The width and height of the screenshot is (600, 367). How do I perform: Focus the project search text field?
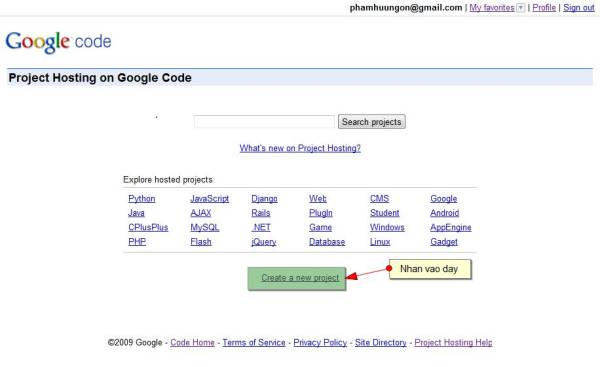coord(264,122)
